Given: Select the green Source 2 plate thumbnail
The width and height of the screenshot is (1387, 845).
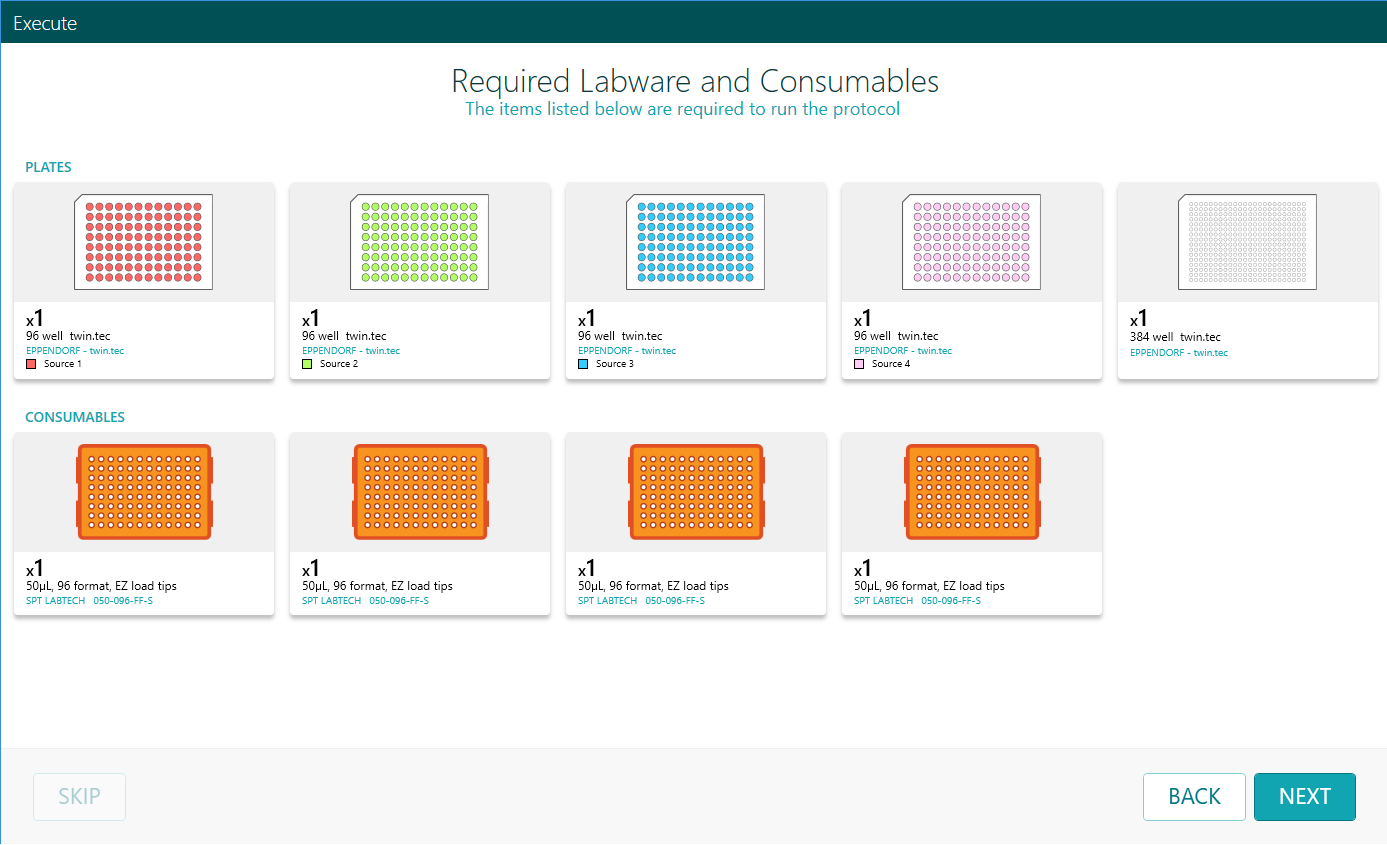Looking at the screenshot, I should pos(419,241).
